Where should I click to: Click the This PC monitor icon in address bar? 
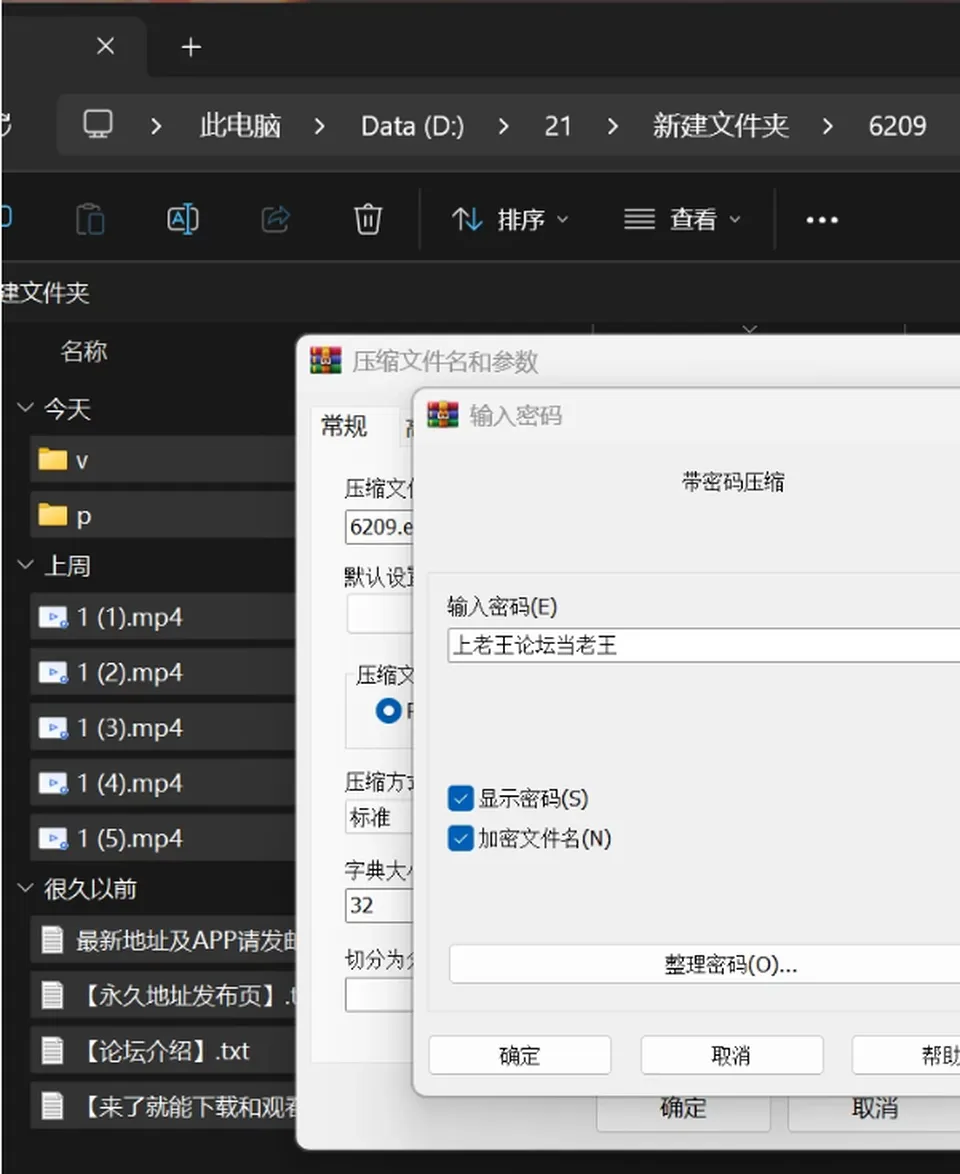[x=98, y=124]
